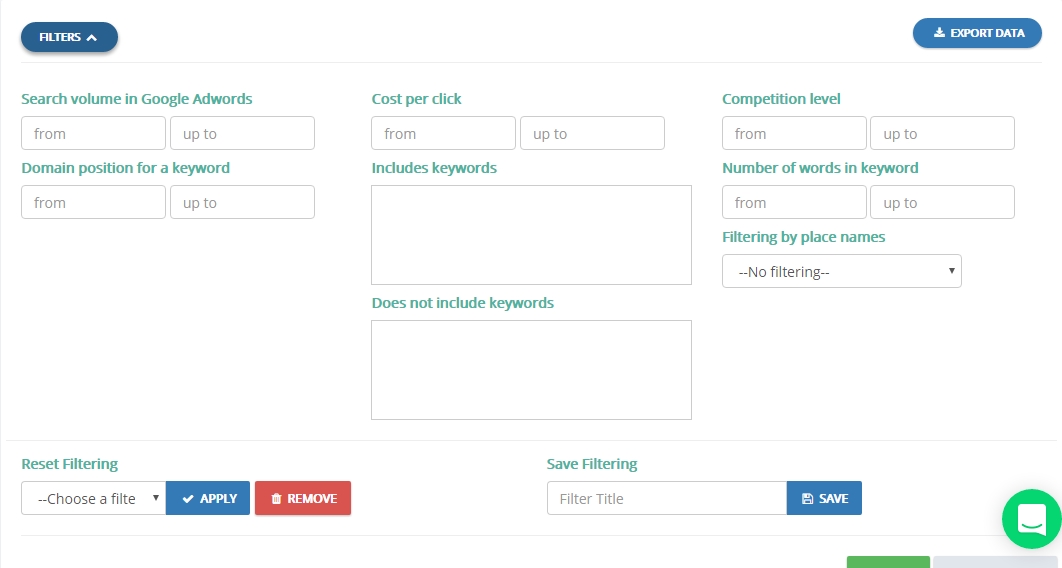The height and width of the screenshot is (568, 1062).
Task: Click the Number of words from field
Action: 794,202
